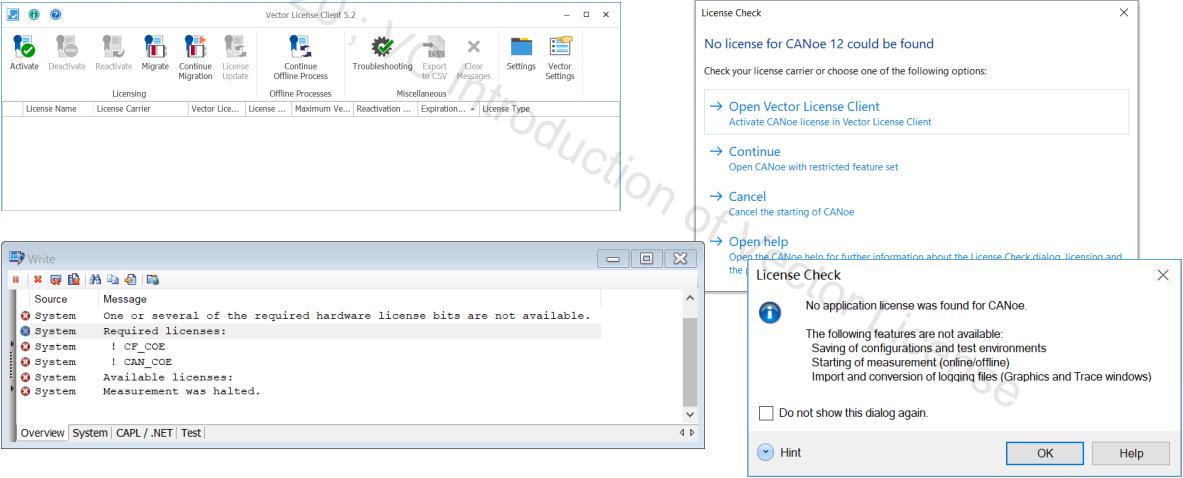This screenshot has height=478, width=1183.
Task: Click scroll-up arrow of Write window scrollbar
Action: pyautogui.click(x=690, y=299)
